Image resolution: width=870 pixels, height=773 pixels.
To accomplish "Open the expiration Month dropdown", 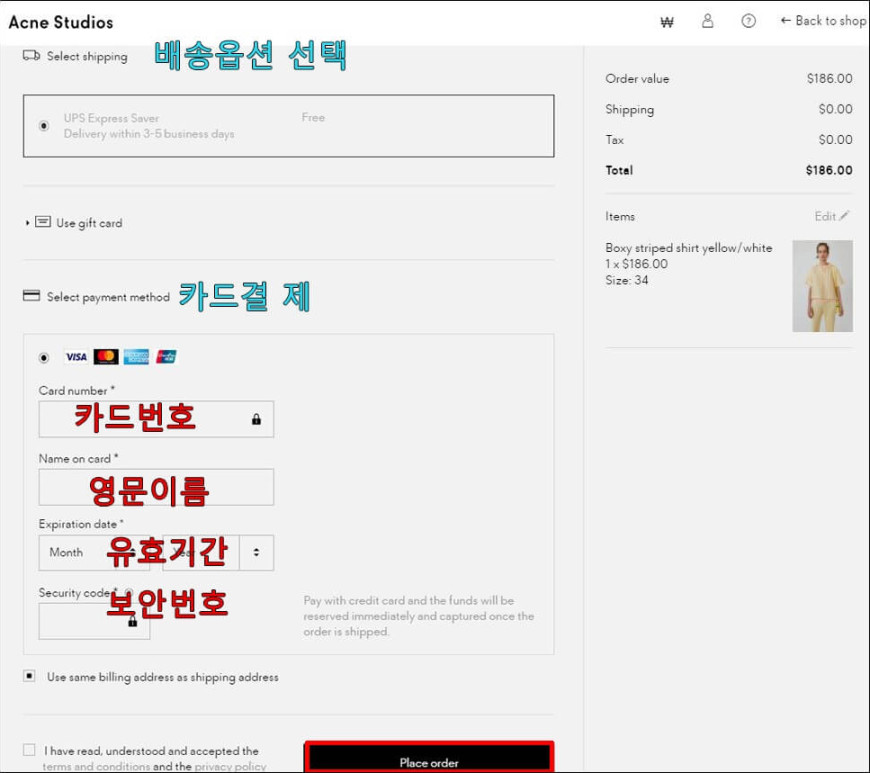I will tap(94, 553).
